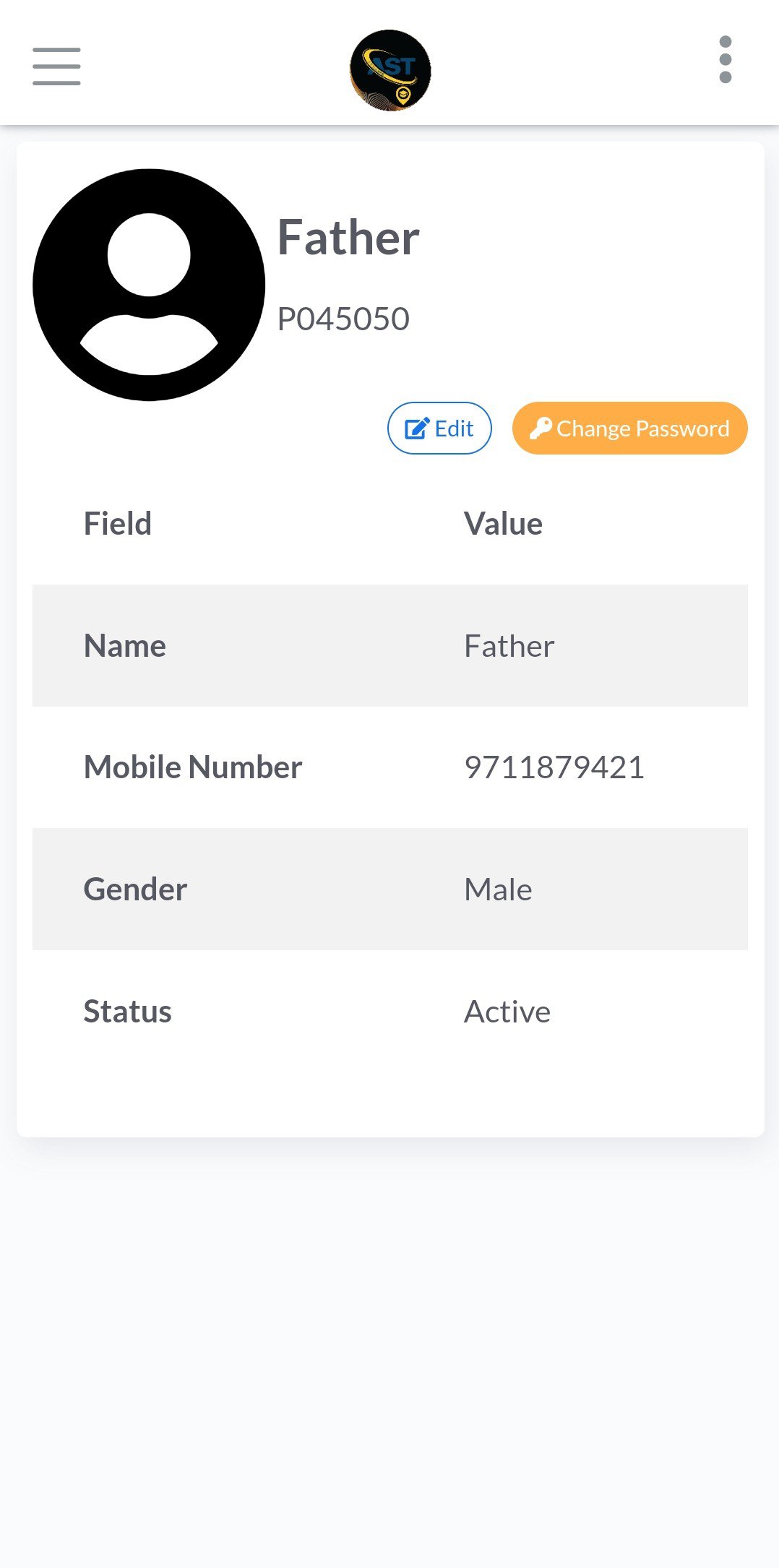Click the AST logo in header
Screen dimensions: 779x1568
coord(390,70)
